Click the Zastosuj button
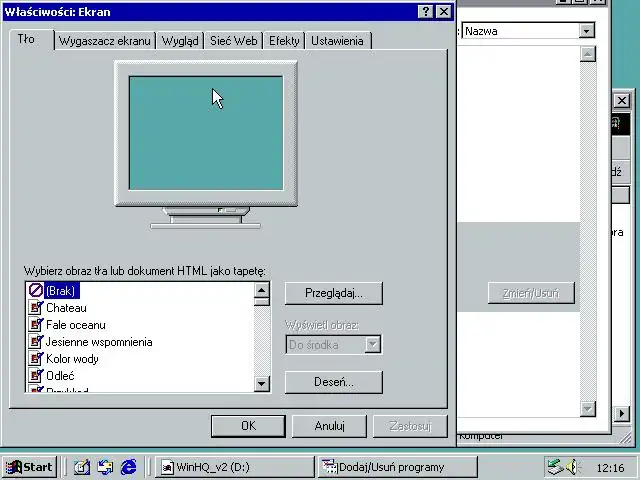The height and width of the screenshot is (480, 640). pos(410,426)
